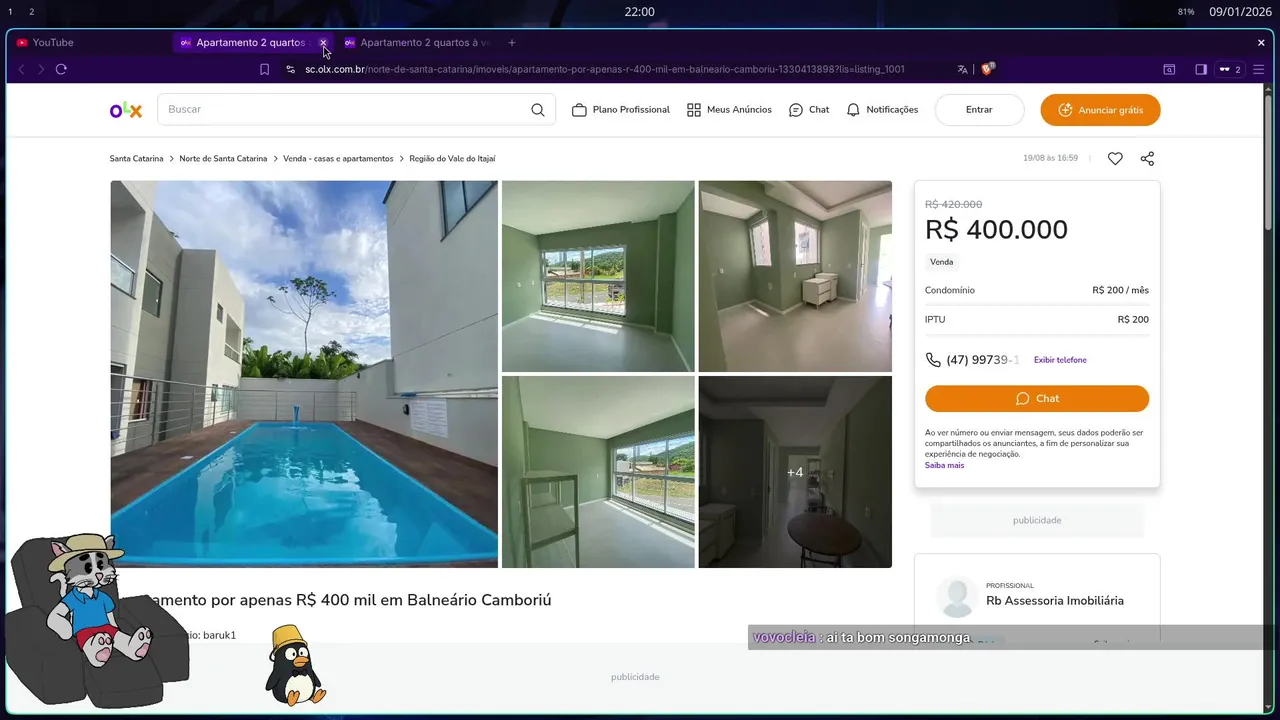Viewport: 1280px width, 720px height.
Task: Open a new browser tab
Action: point(512,43)
